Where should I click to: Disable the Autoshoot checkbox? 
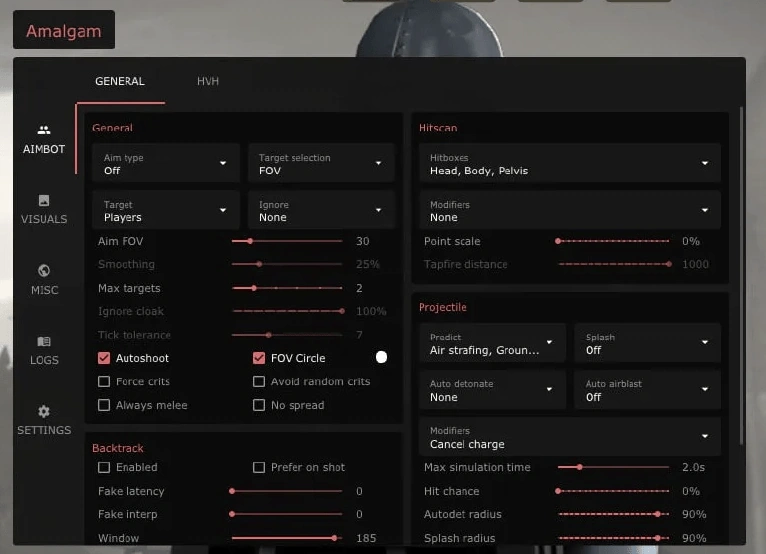pos(104,358)
